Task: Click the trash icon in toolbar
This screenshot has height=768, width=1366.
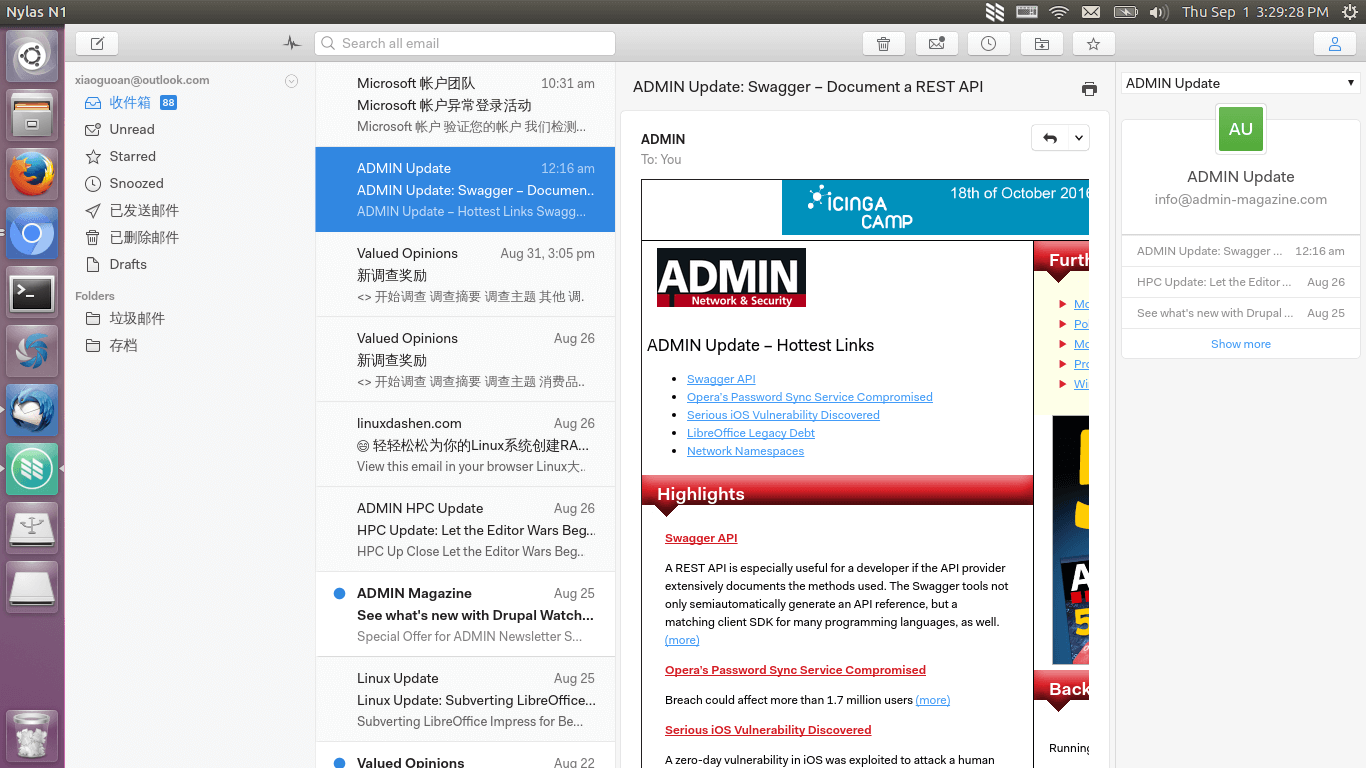Action: [x=883, y=44]
